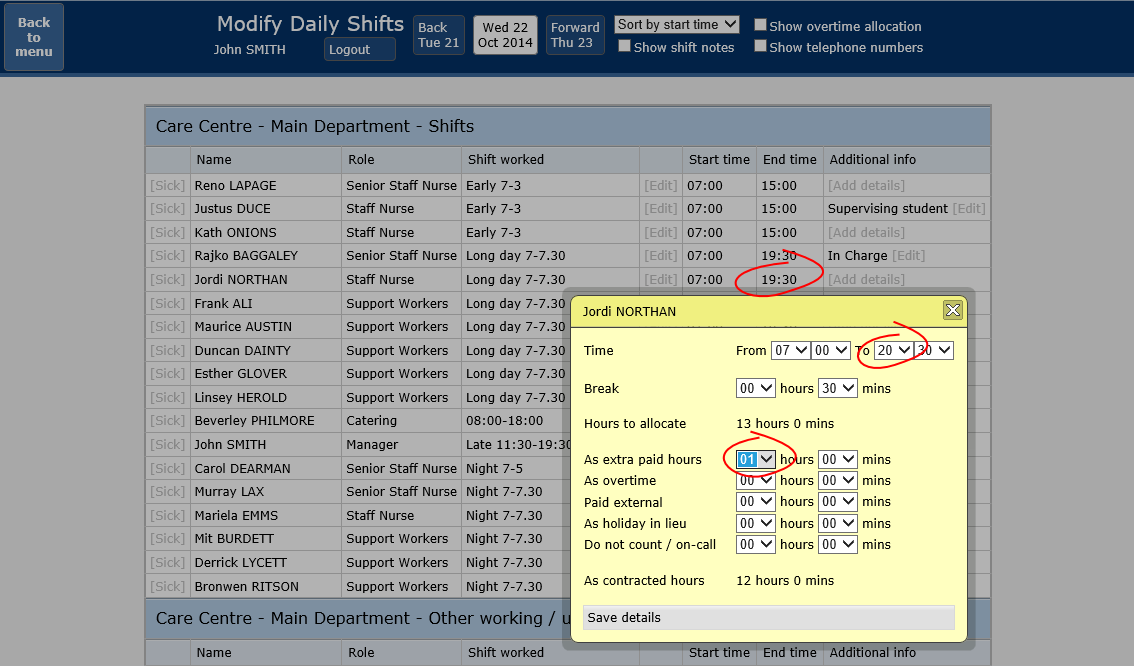The width and height of the screenshot is (1134, 666).
Task: Open the From hour dropdown showing 07
Action: (x=790, y=351)
